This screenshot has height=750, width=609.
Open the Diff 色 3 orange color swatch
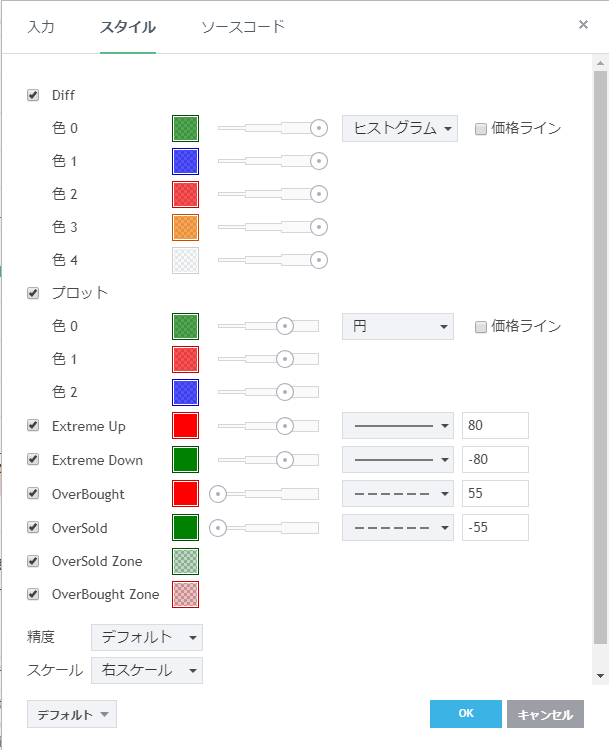tap(185, 227)
